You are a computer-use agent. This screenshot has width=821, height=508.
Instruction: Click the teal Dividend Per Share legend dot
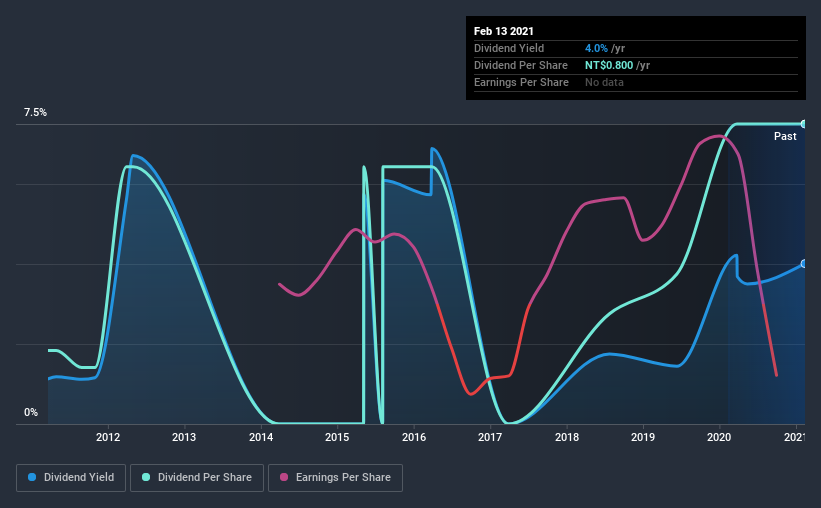(146, 477)
